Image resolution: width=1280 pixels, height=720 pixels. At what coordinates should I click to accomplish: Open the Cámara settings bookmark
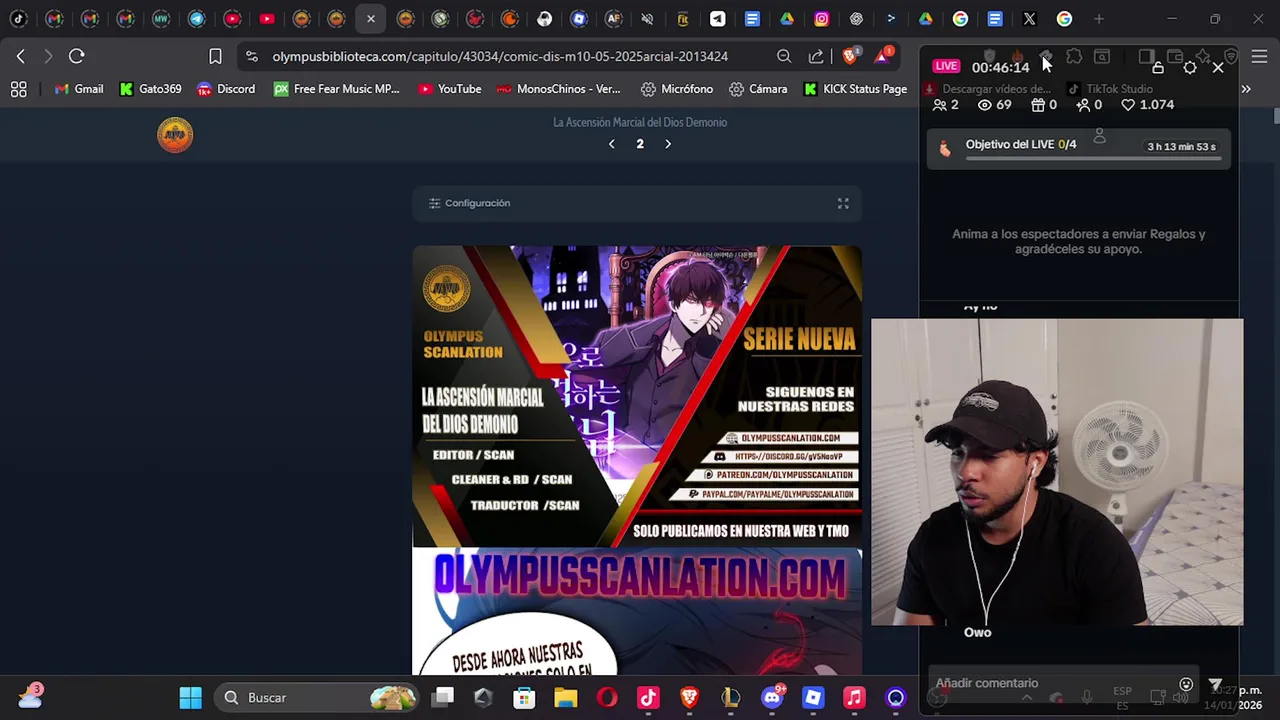[758, 89]
